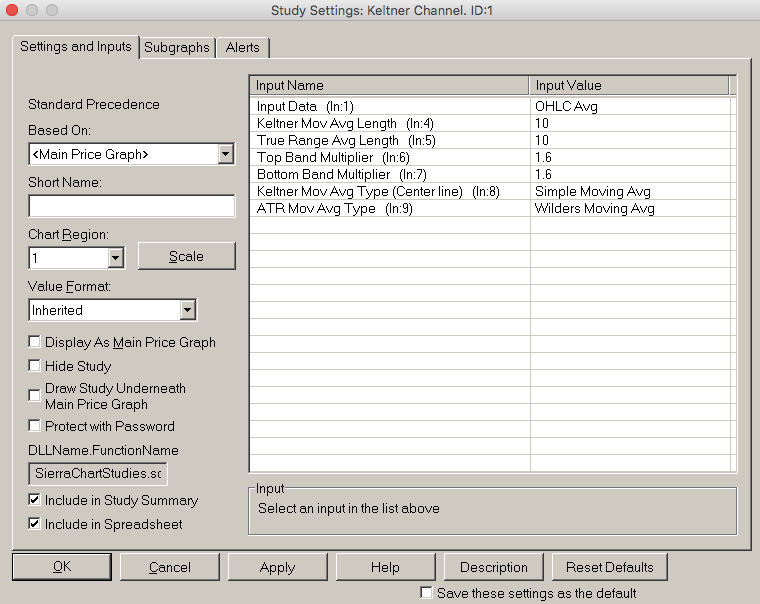Click the OK button
Screen dimensions: 760x604
[62, 567]
